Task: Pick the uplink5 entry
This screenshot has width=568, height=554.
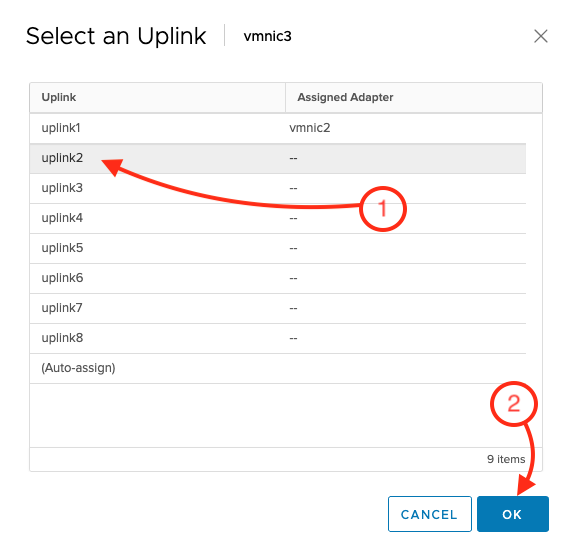Action: [278, 248]
